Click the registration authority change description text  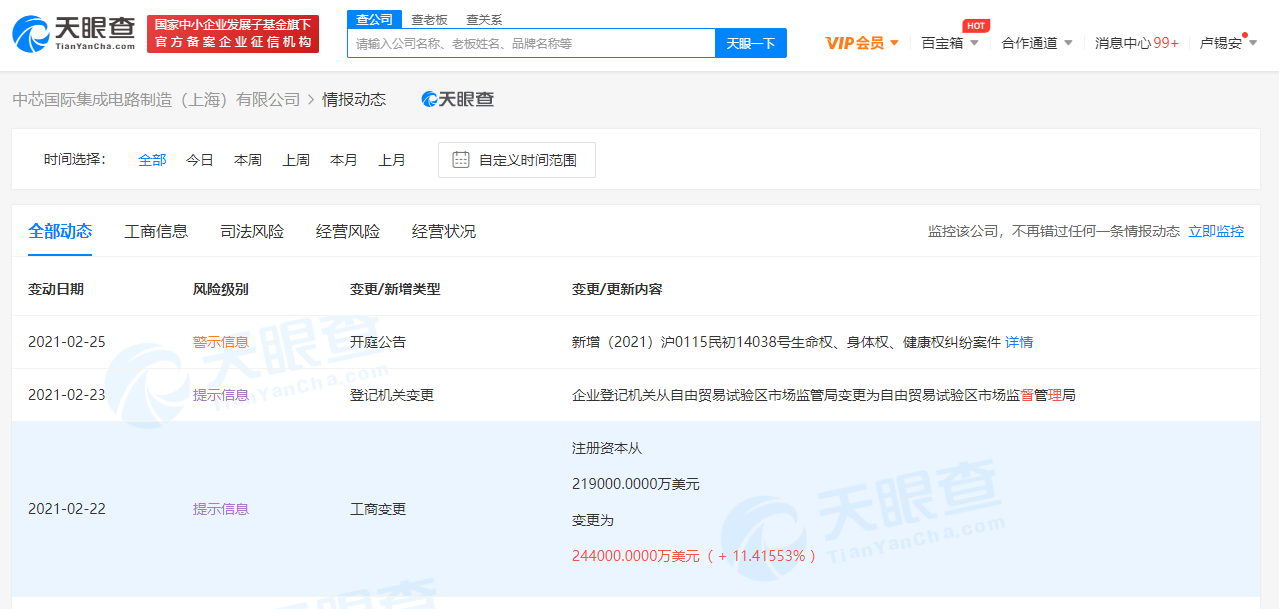tap(824, 395)
